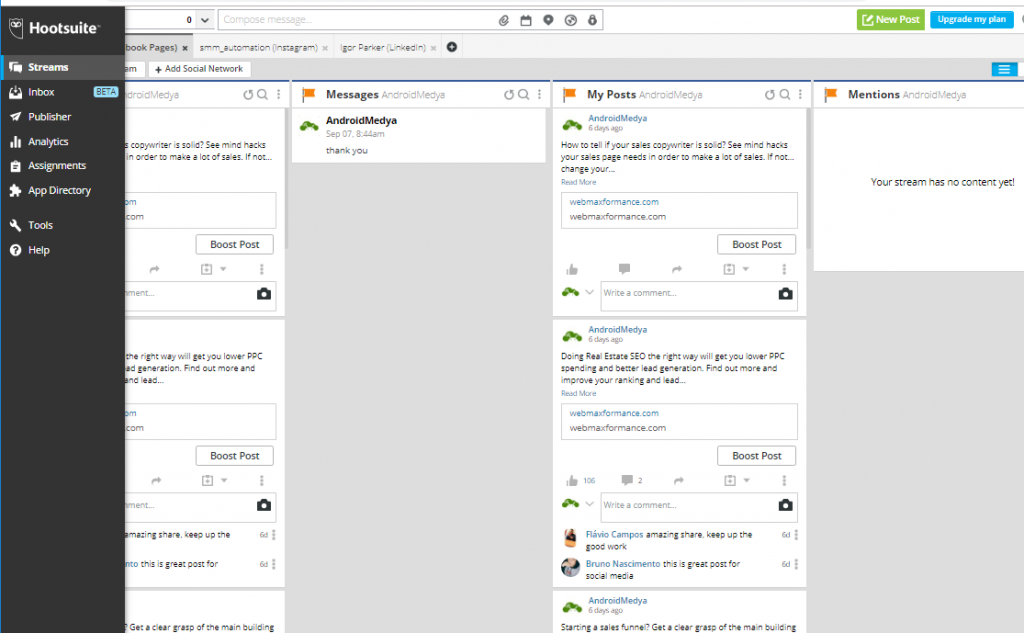Viewport: 1024px width, 633px height.
Task: Open the scheduling calendar icon in compose bar
Action: (526, 20)
